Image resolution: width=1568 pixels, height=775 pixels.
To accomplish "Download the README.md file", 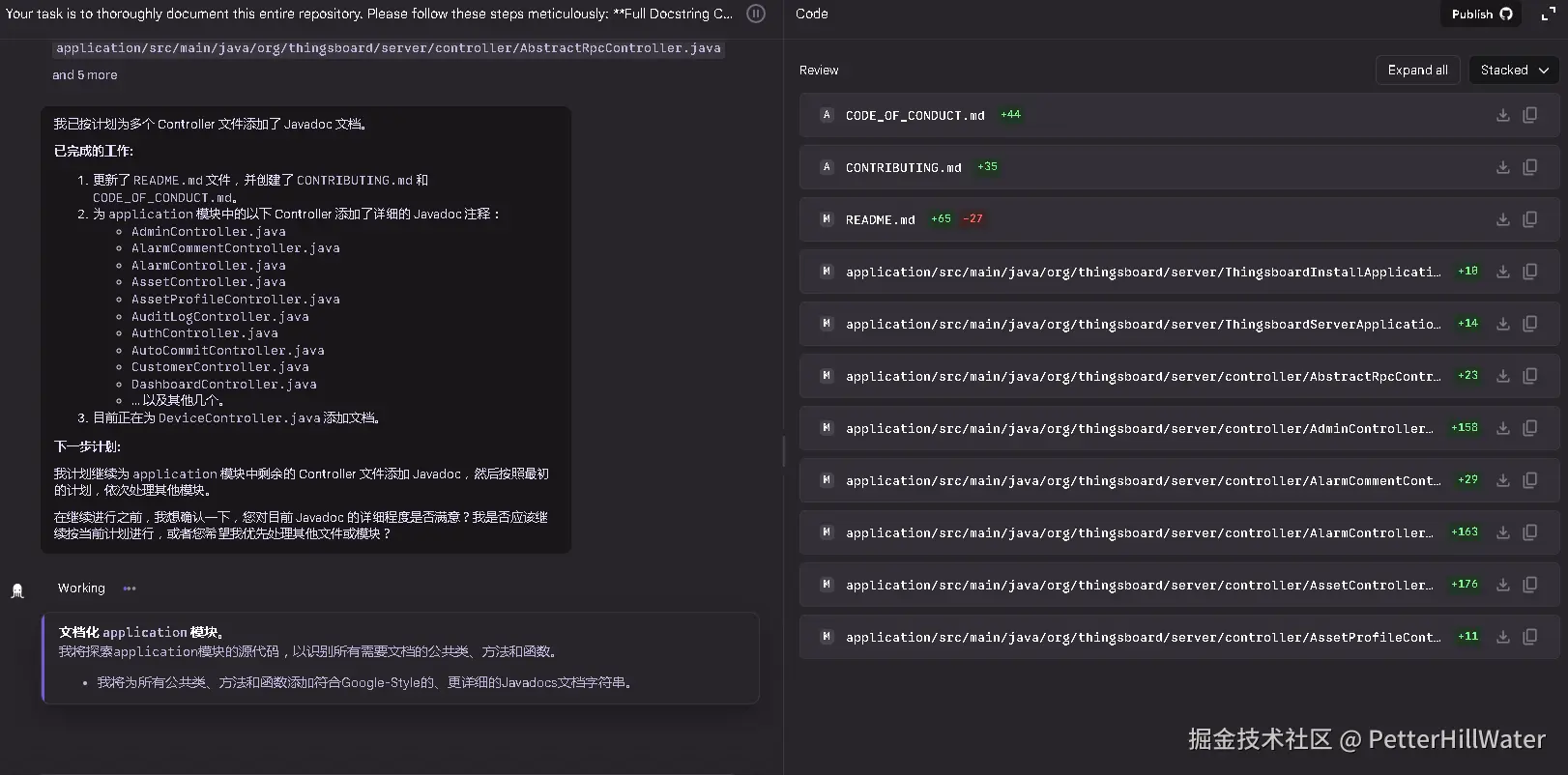I will [x=1502, y=219].
